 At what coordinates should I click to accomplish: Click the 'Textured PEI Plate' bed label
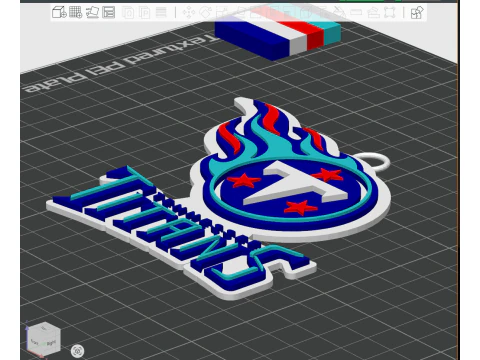point(122,63)
